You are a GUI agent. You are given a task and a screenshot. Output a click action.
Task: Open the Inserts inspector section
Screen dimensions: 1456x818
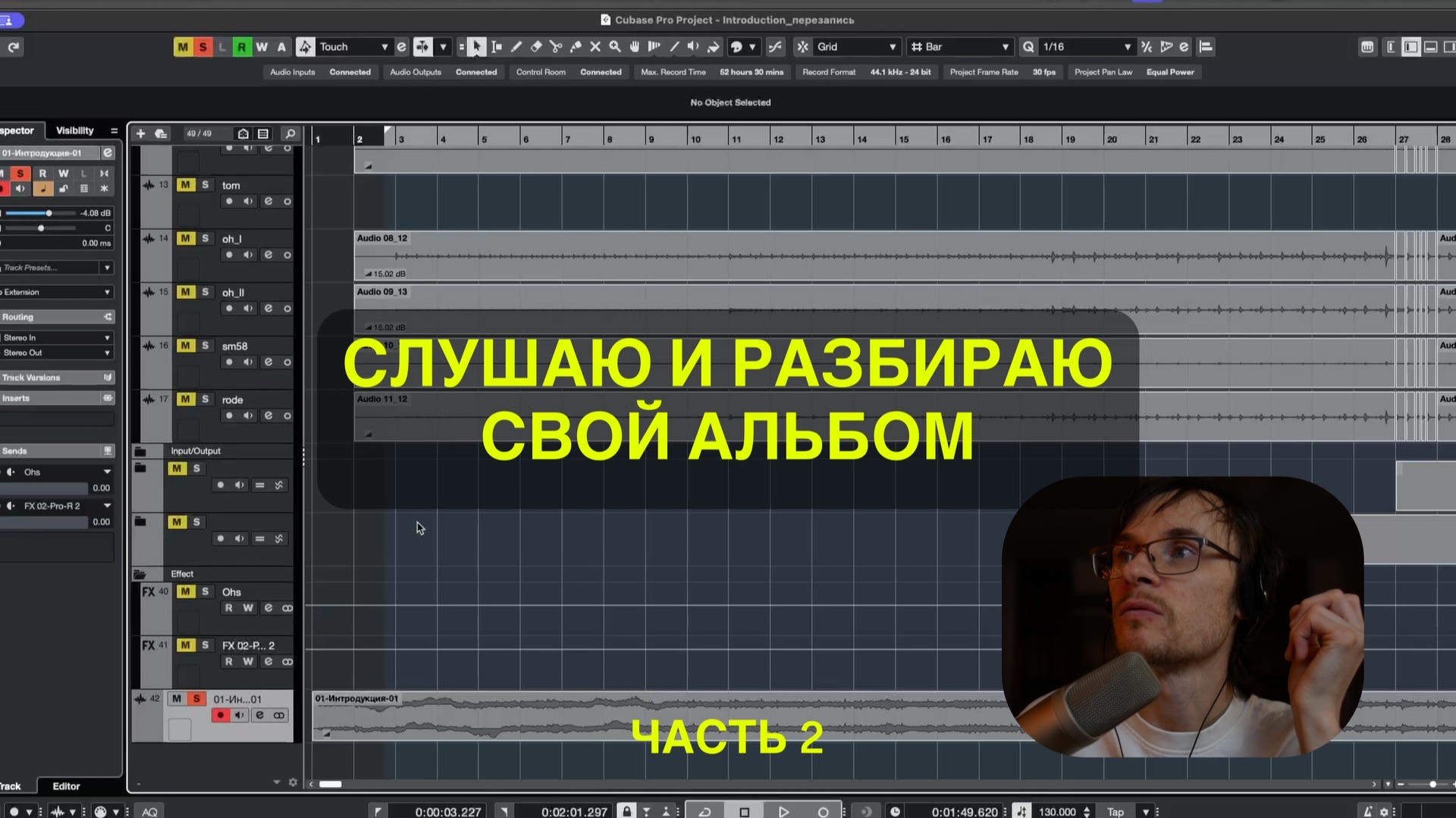(x=57, y=398)
